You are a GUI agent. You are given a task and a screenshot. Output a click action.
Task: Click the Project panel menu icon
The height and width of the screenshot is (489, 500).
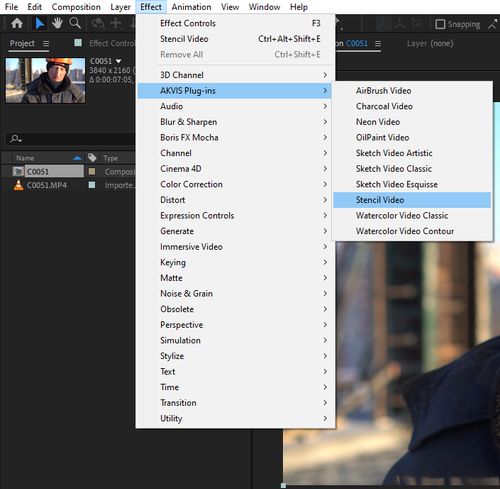tap(46, 44)
